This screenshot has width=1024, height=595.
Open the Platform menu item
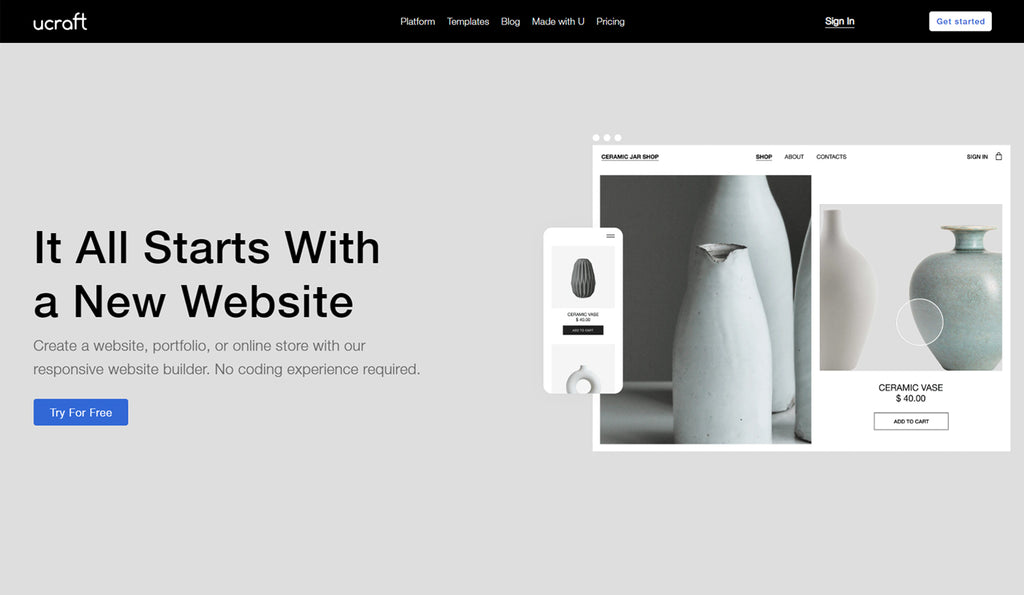(417, 22)
